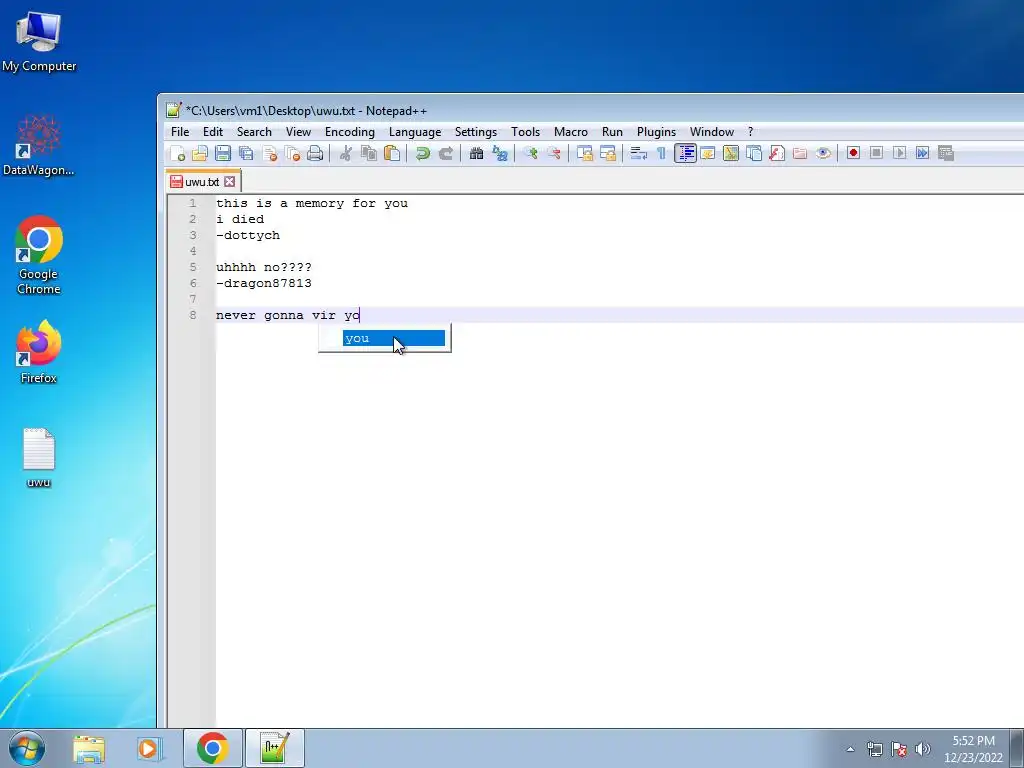Click on the '-dottych' line

[x=248, y=235]
